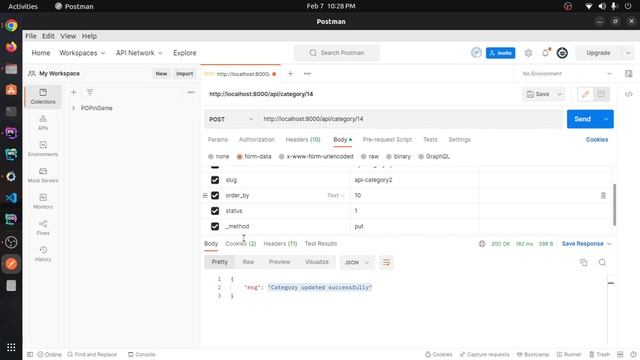Open the API Network dropdown

[x=139, y=53]
